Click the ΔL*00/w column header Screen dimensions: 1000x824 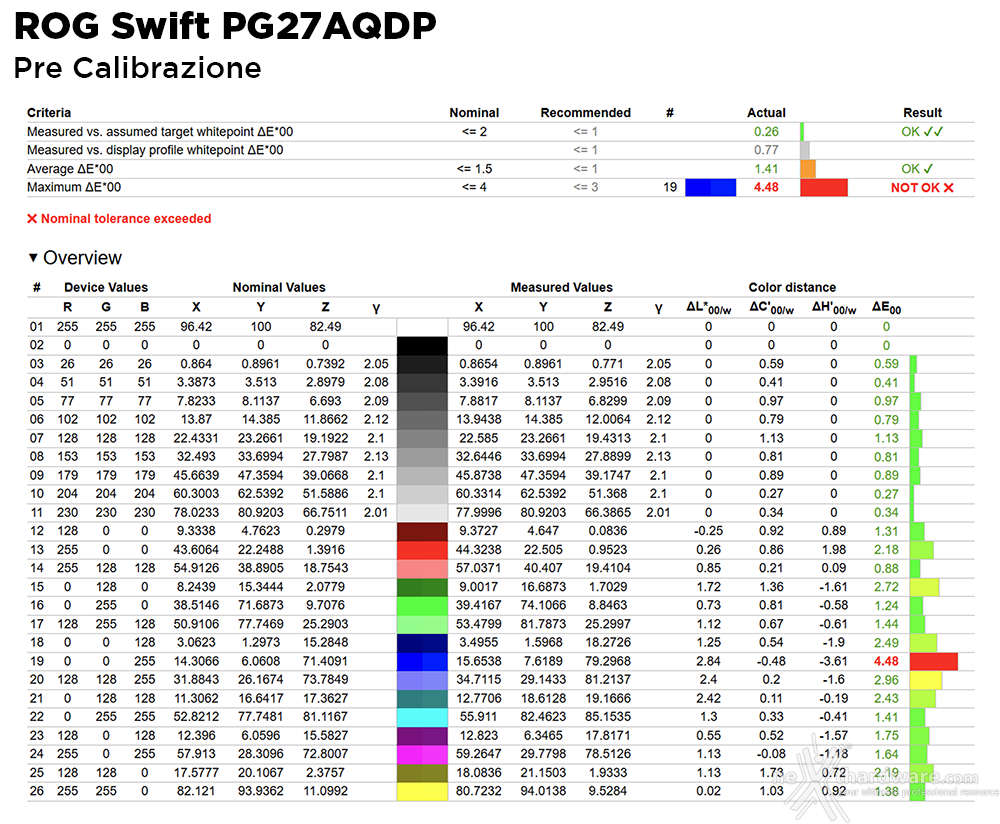[709, 308]
